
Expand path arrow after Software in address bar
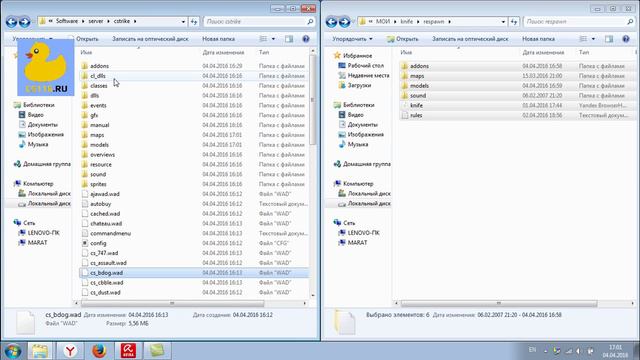click(x=83, y=21)
